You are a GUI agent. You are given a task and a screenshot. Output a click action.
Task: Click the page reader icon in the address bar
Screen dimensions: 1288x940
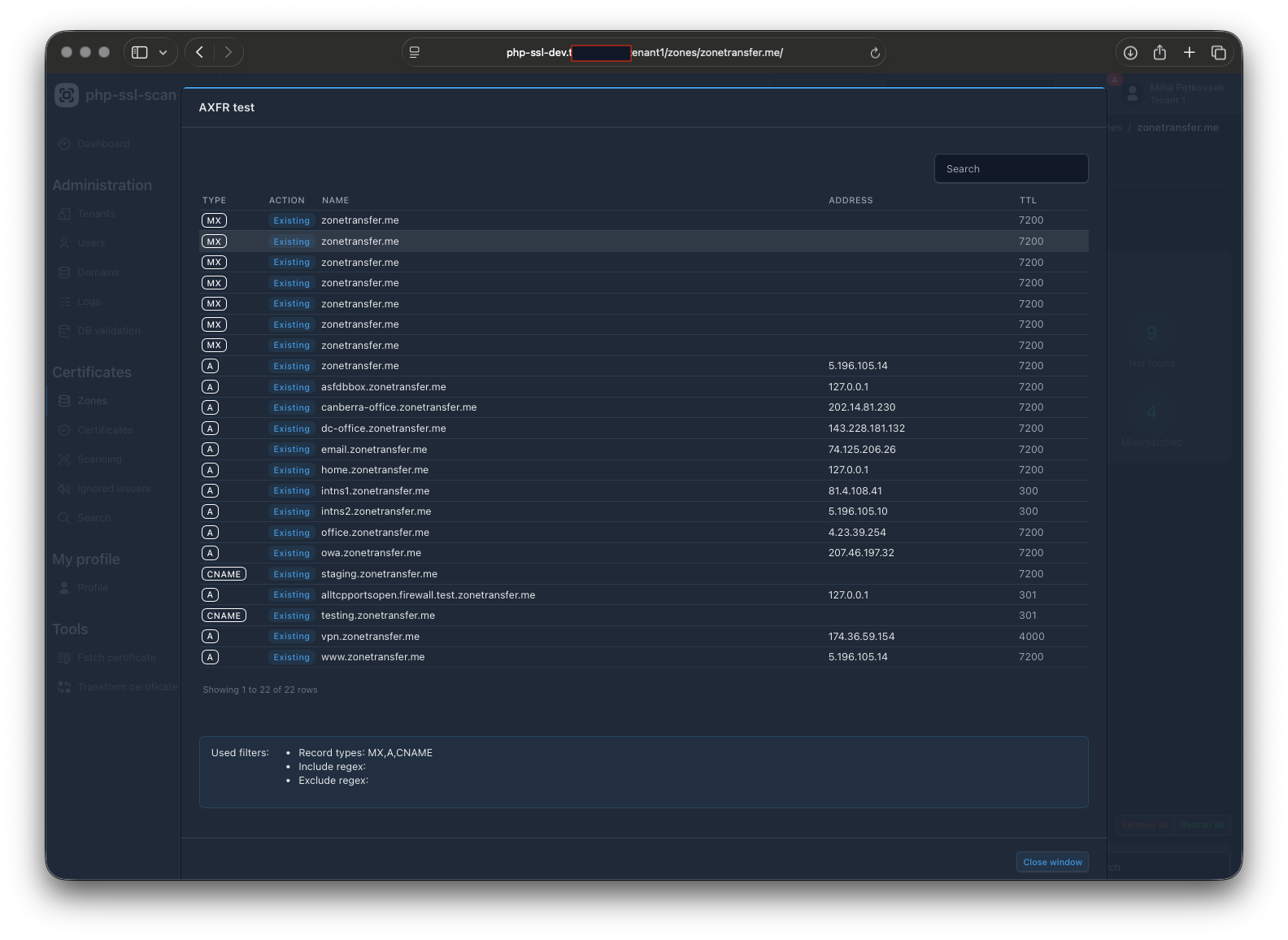(x=415, y=52)
